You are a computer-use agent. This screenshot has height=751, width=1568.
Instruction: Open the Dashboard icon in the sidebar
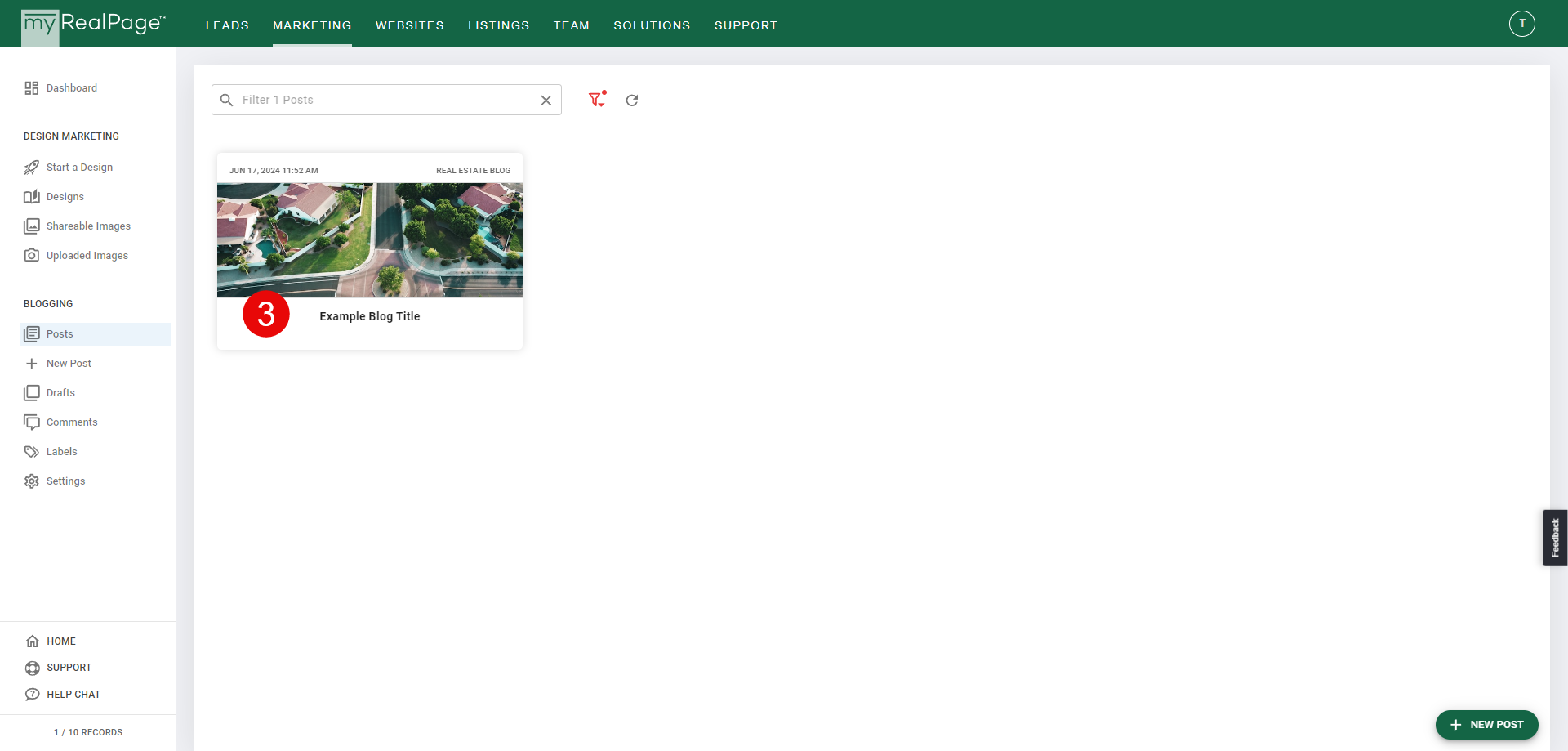pyautogui.click(x=32, y=88)
